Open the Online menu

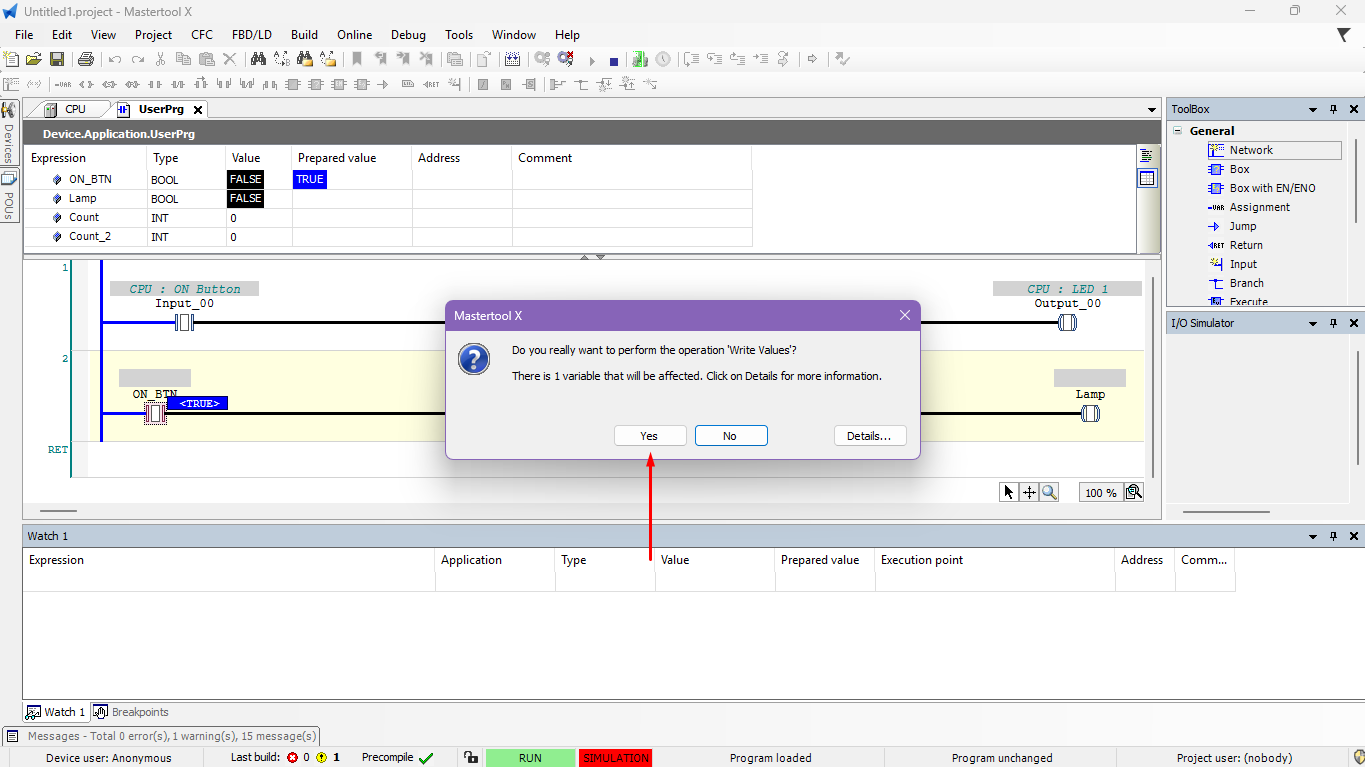tap(354, 34)
